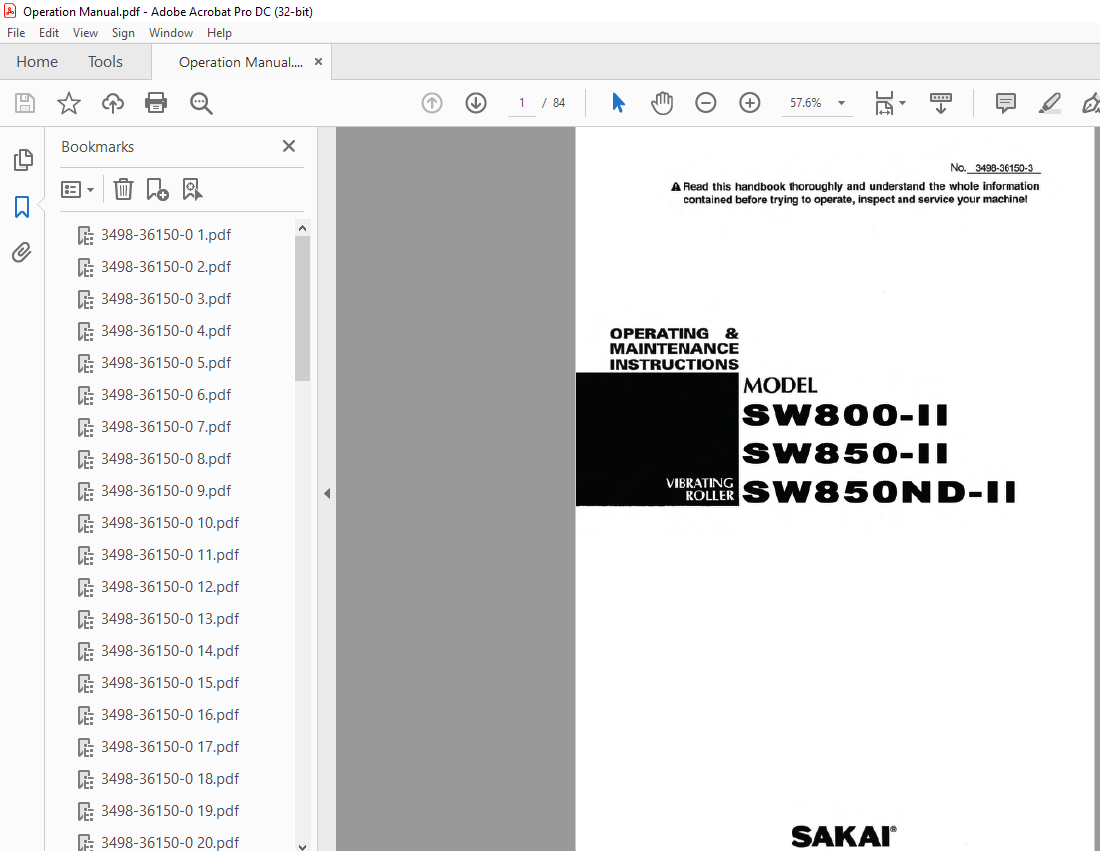Open the File menu
The image size is (1100, 851).
tap(16, 33)
